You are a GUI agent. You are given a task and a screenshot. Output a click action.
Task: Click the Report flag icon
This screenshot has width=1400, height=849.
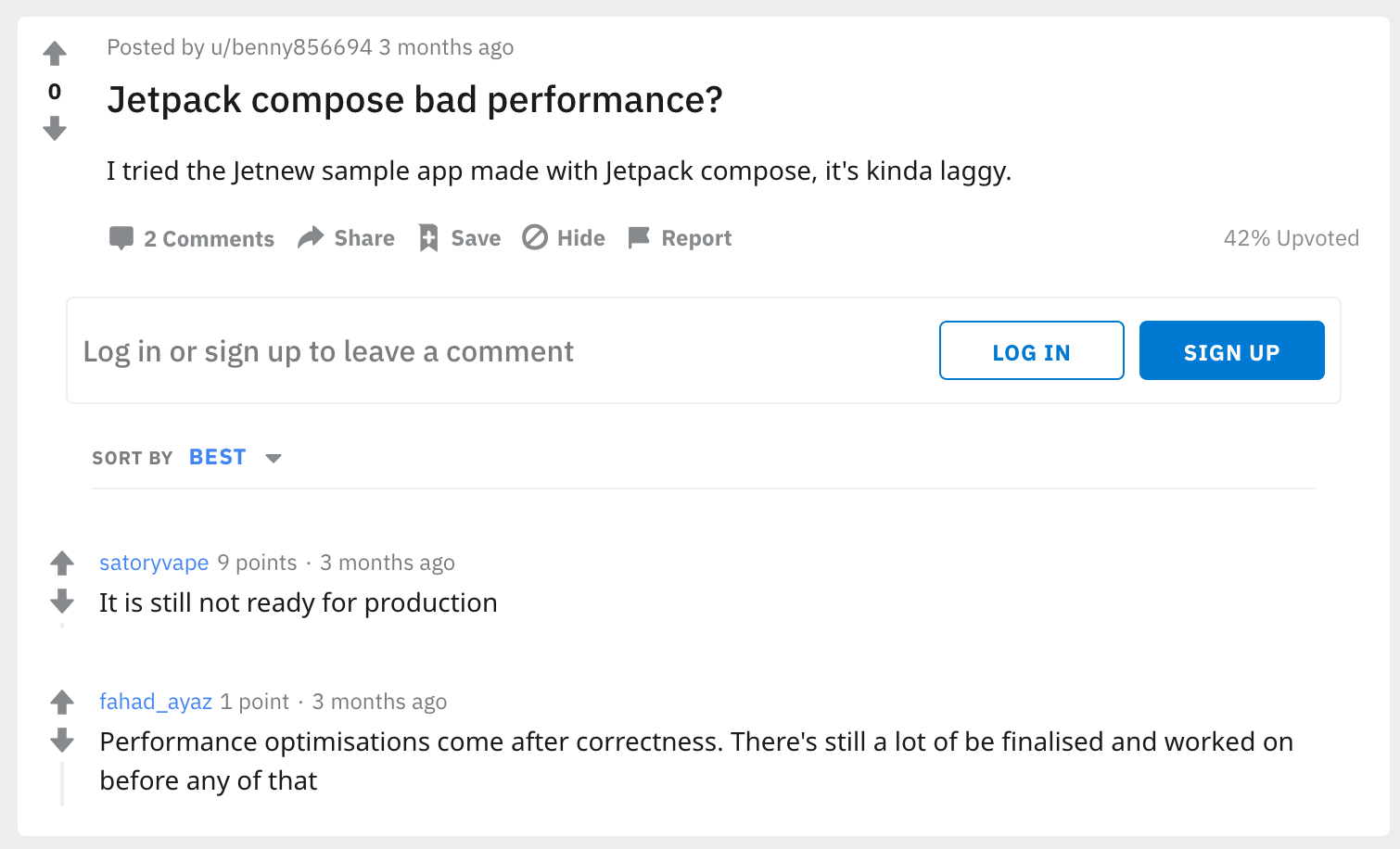point(639,238)
